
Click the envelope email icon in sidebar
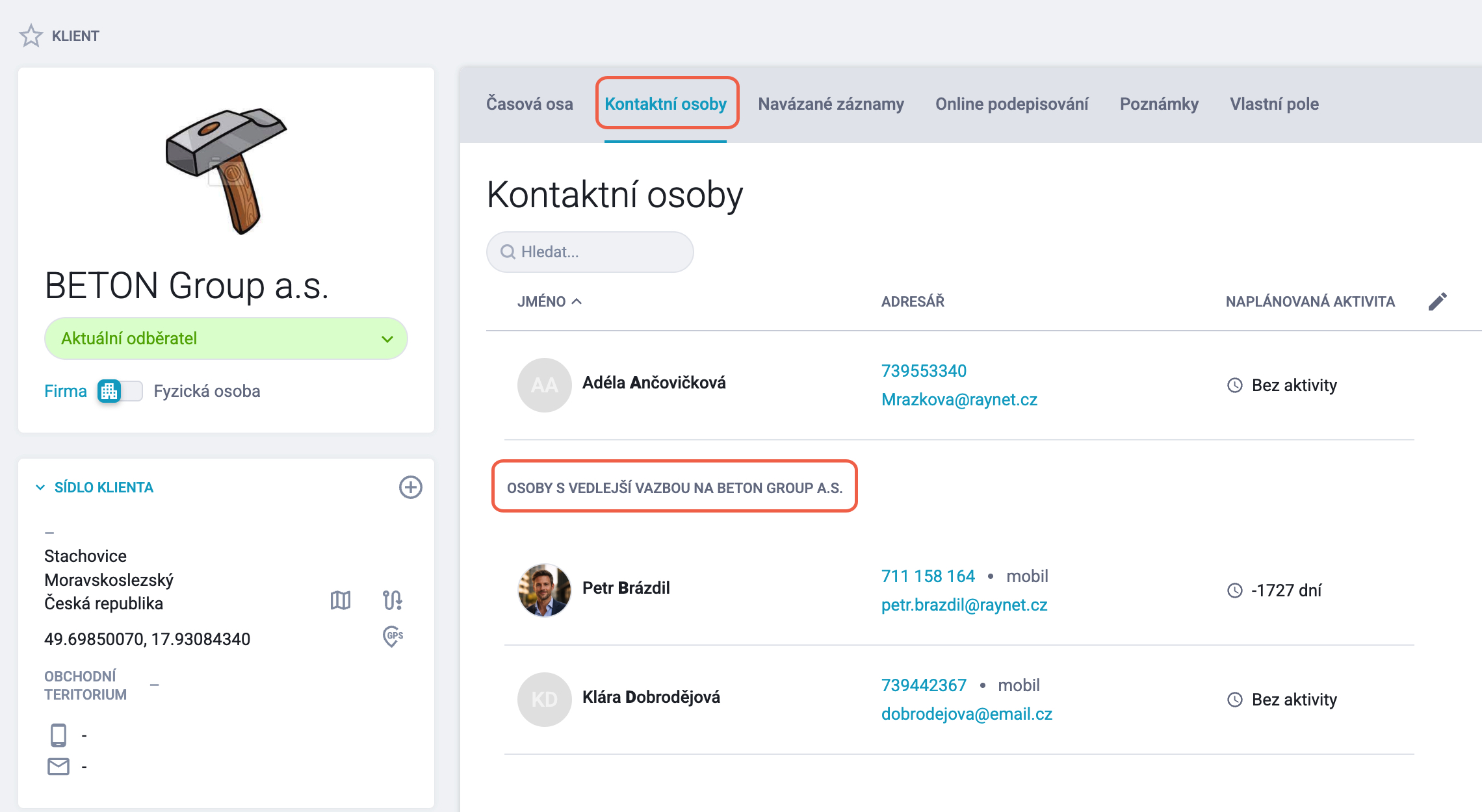(58, 767)
